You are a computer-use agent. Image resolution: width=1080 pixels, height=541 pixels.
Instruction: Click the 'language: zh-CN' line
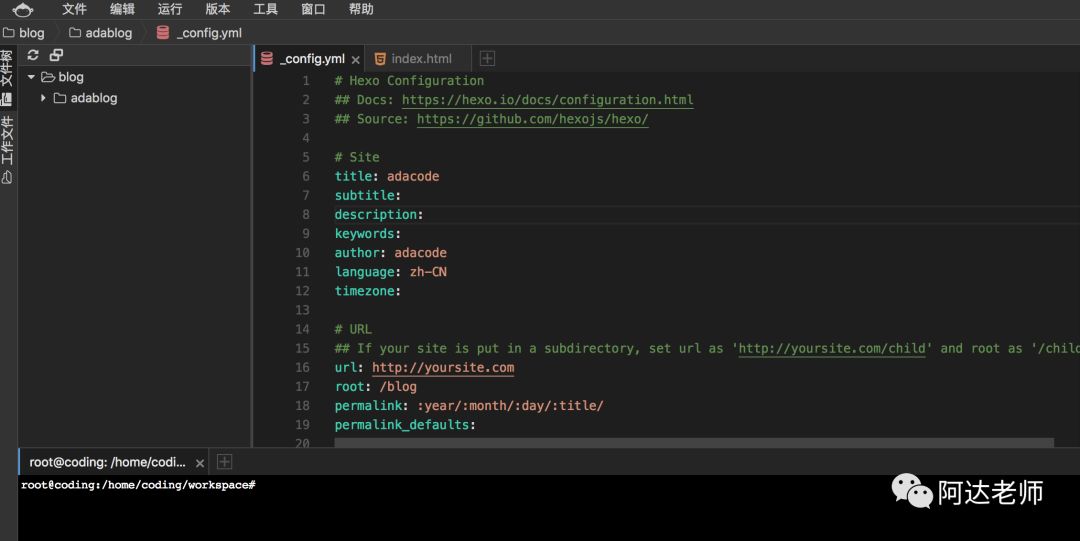pyautogui.click(x=391, y=272)
